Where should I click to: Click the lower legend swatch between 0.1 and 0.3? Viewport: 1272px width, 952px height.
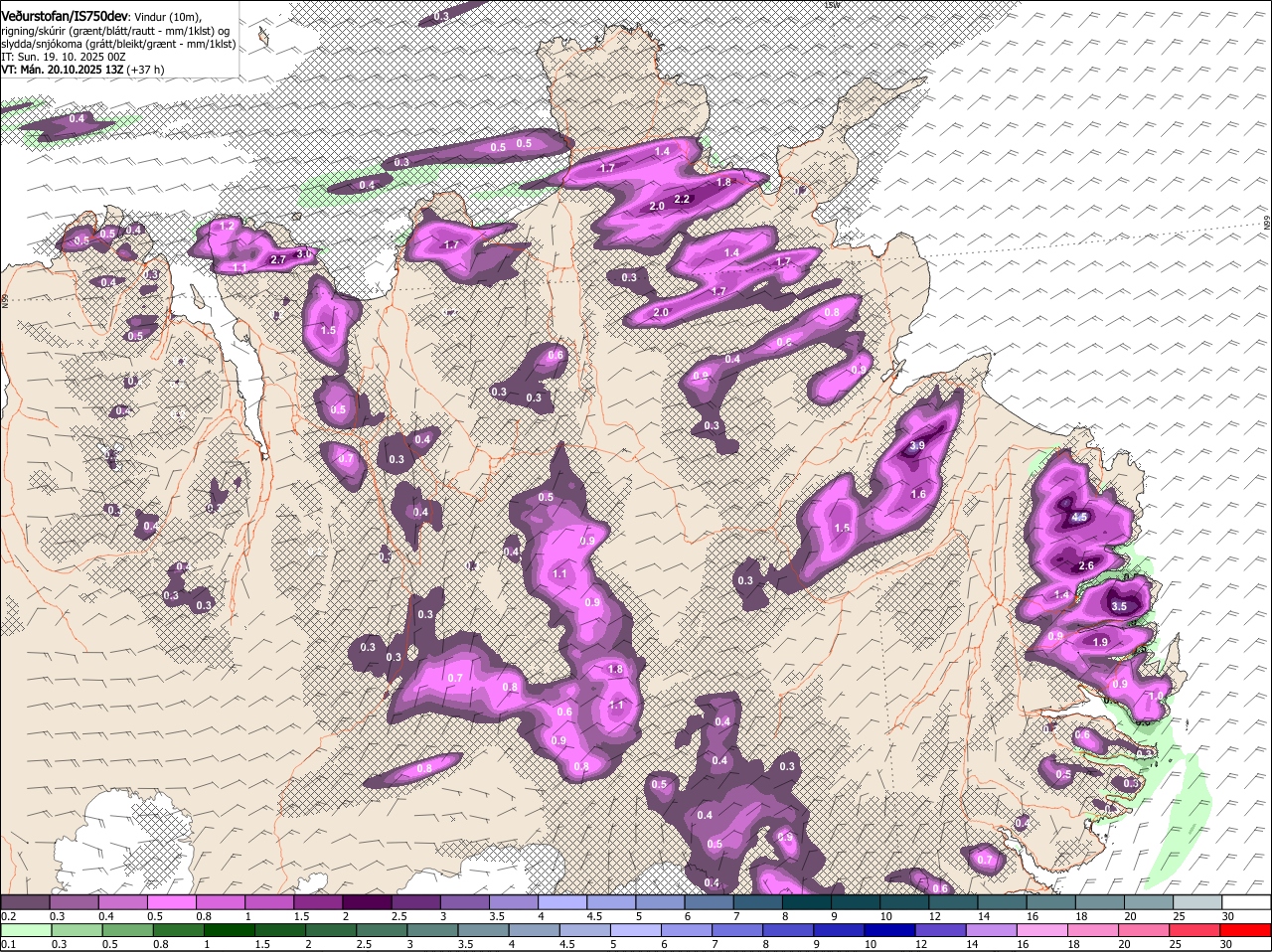(x=26, y=930)
